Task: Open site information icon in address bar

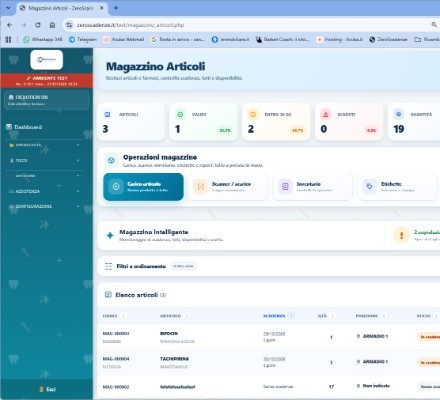Action: (x=69, y=25)
